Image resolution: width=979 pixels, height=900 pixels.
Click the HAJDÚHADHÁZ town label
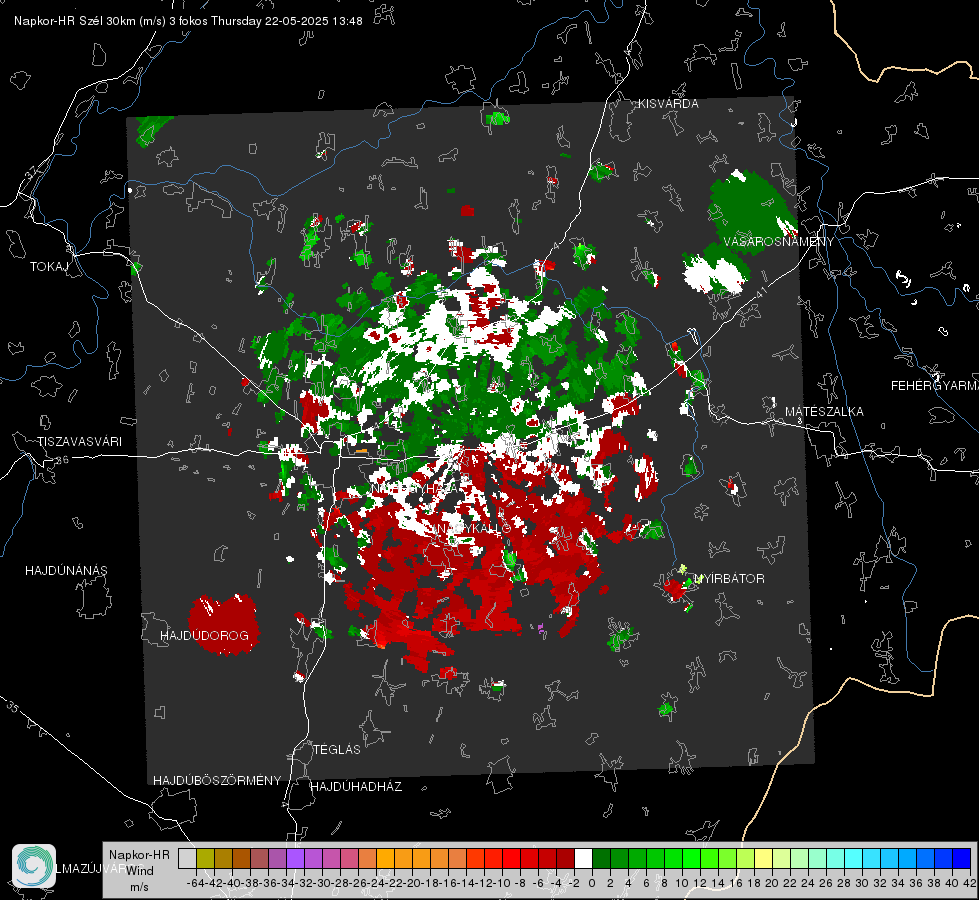coord(356,787)
